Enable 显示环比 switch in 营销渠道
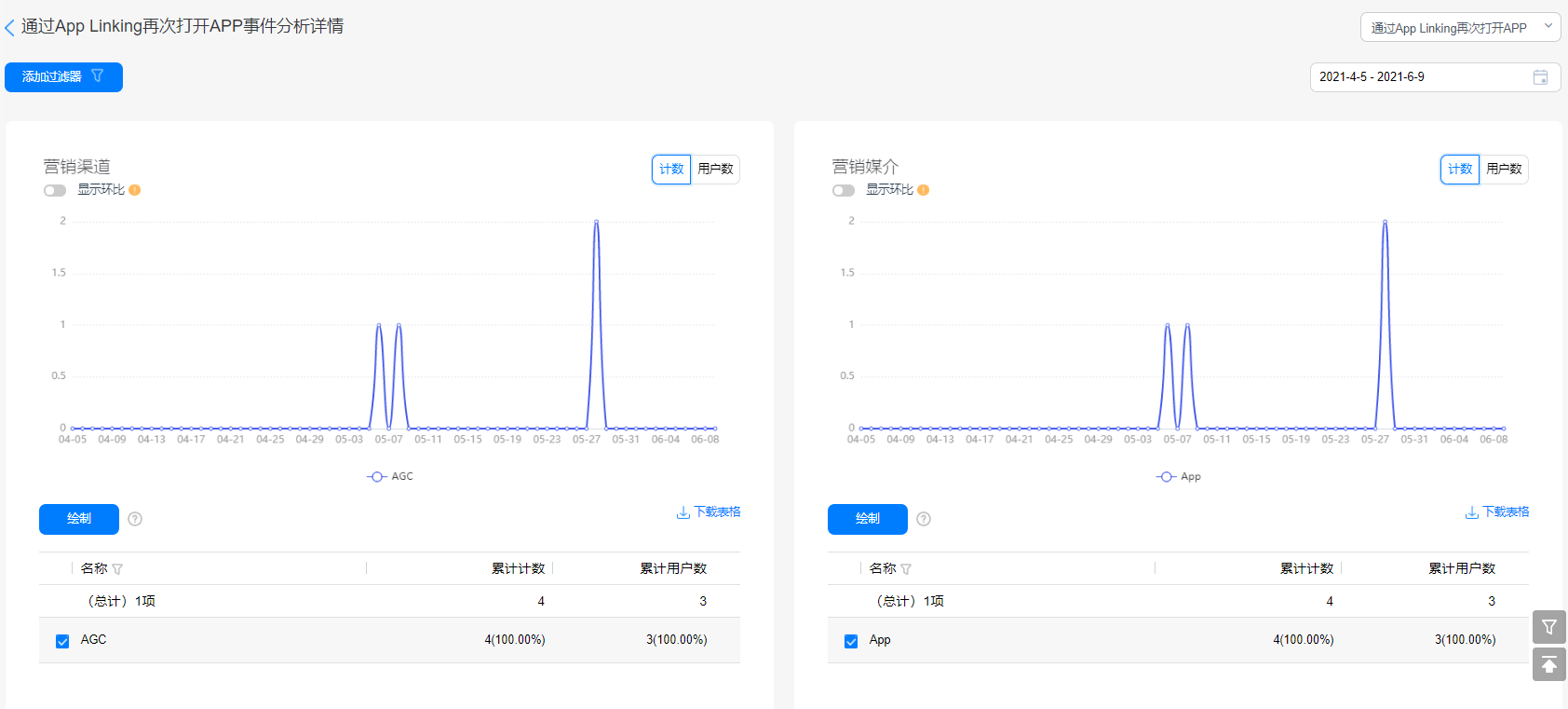The width and height of the screenshot is (1568, 709). click(x=55, y=190)
